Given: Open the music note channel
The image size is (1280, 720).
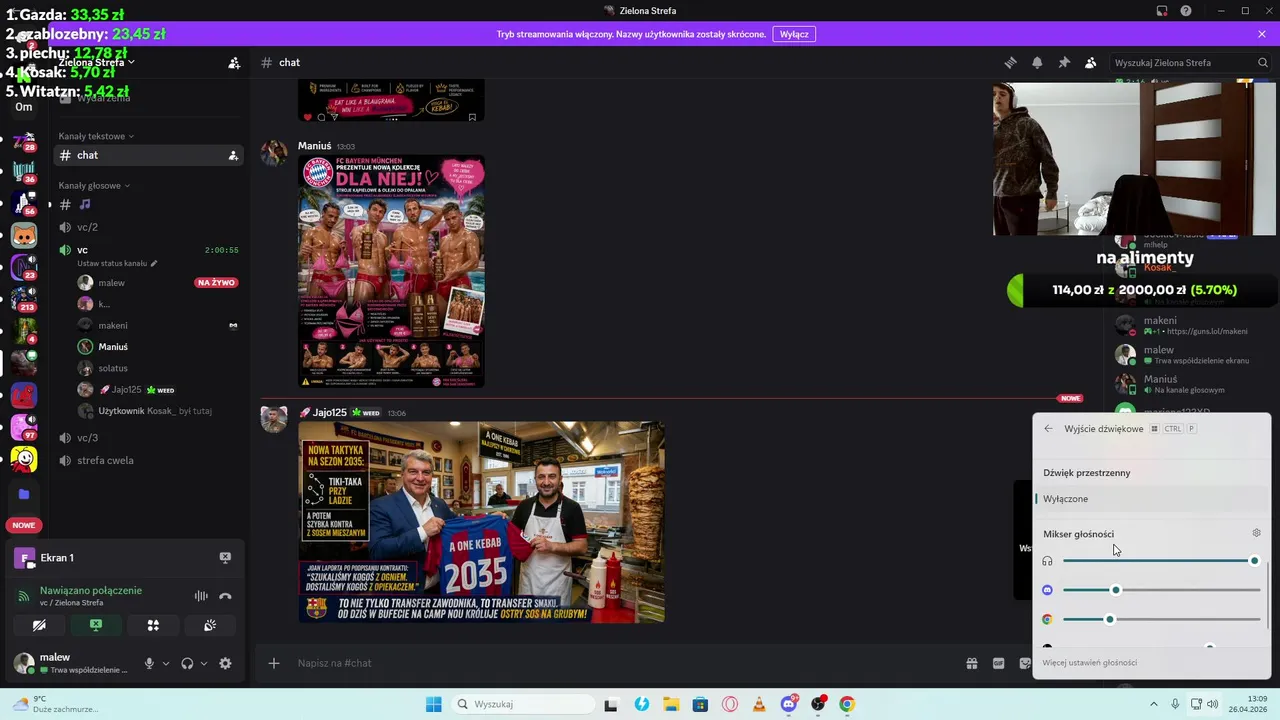Looking at the screenshot, I should (x=148, y=204).
